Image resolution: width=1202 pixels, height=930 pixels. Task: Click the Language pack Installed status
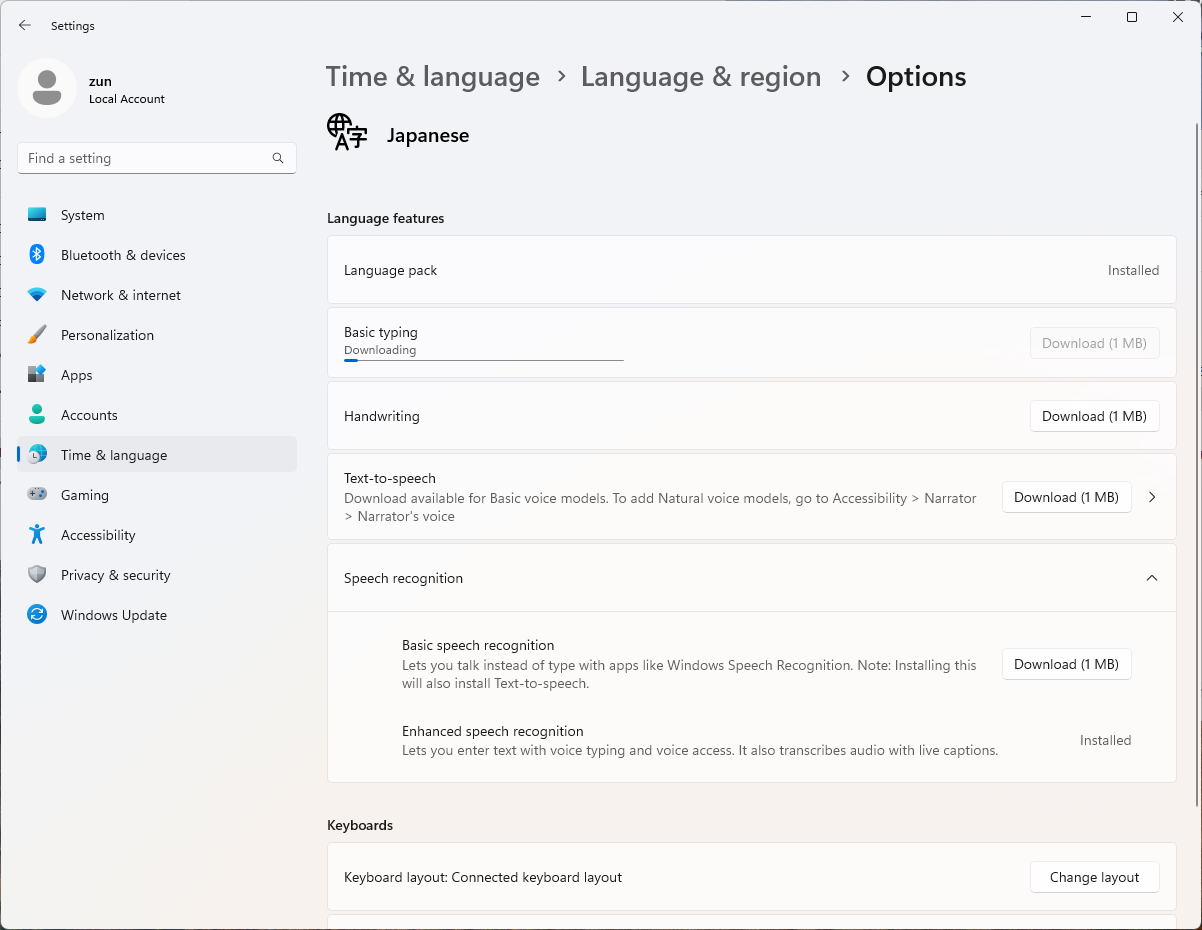pos(1133,270)
